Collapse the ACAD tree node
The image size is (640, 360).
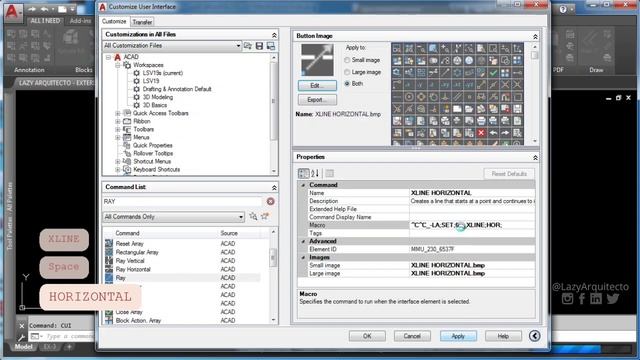109,57
